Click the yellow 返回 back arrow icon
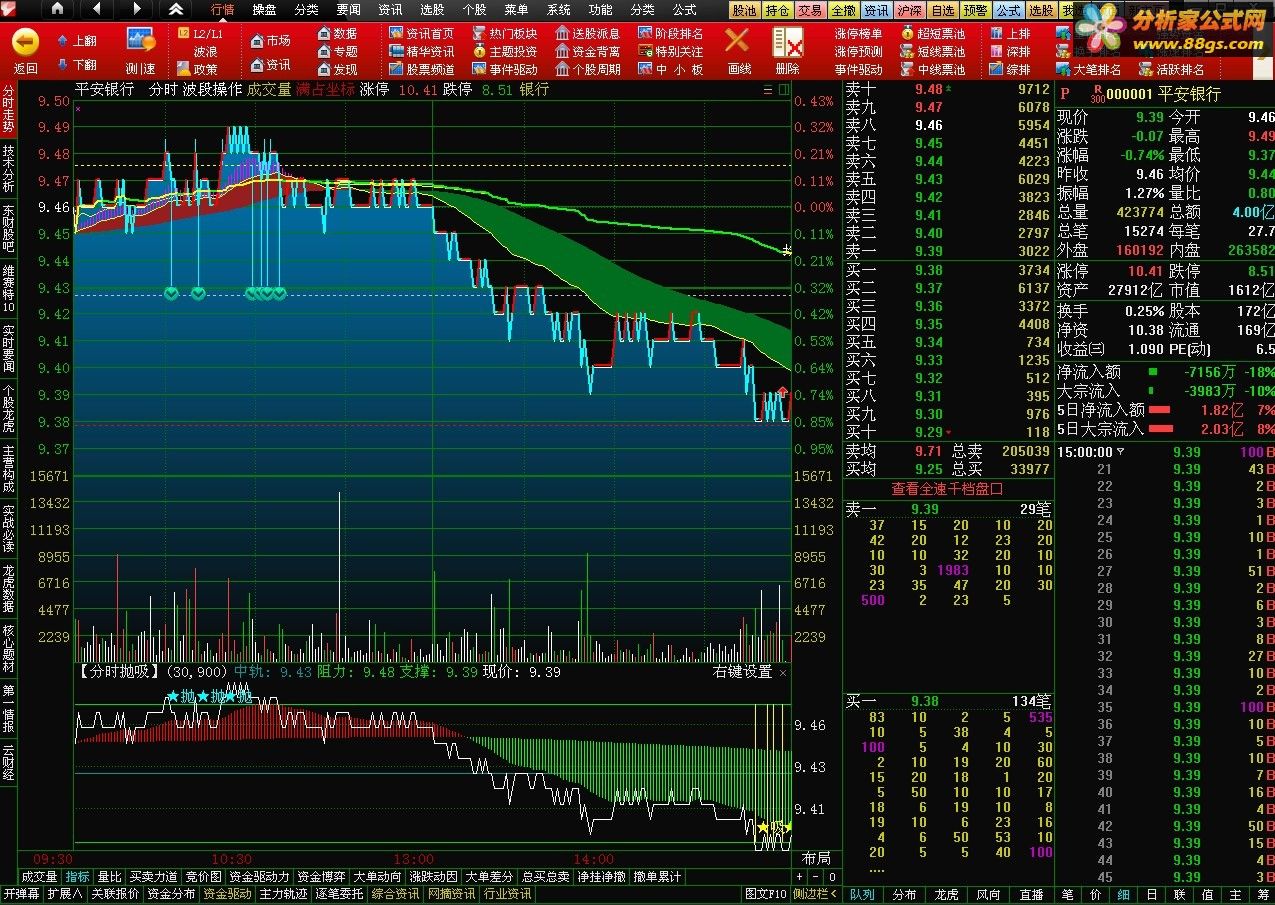This screenshot has width=1275, height=905. pos(25,42)
